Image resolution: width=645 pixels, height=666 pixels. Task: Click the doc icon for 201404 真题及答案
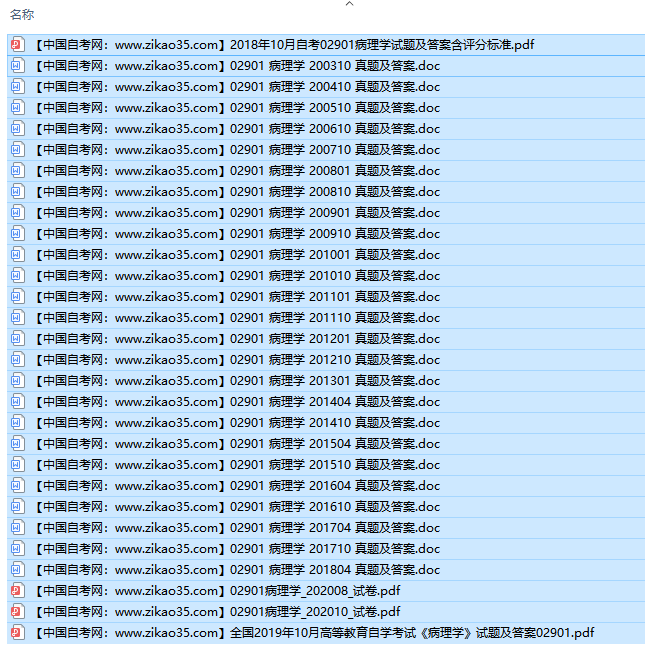pyautogui.click(x=17, y=402)
